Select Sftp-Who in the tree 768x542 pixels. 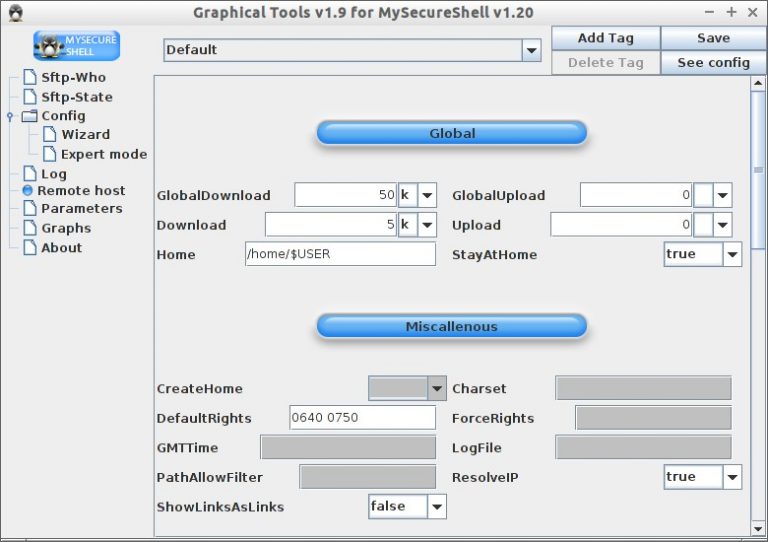click(x=73, y=77)
